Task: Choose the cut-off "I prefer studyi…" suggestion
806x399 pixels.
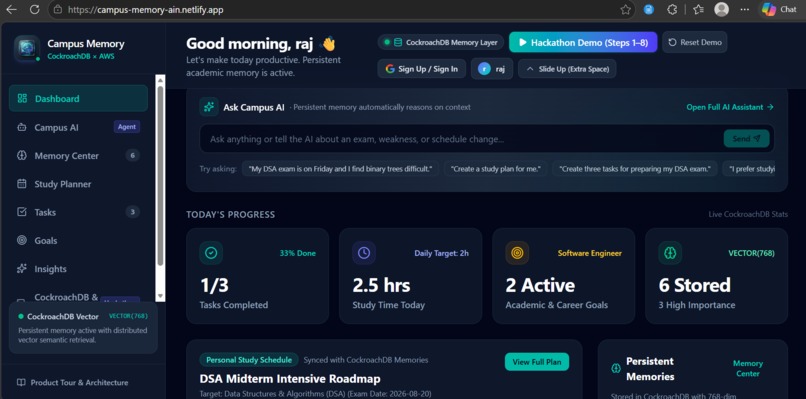Action: (748, 169)
